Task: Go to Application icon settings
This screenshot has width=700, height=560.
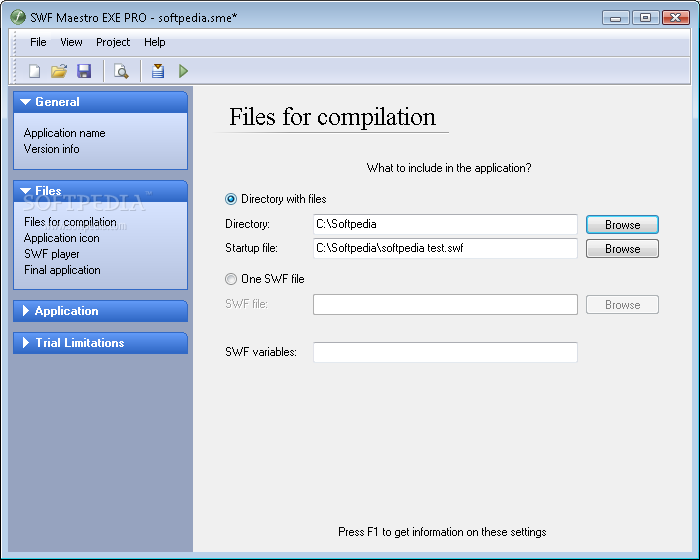Action: [62, 238]
